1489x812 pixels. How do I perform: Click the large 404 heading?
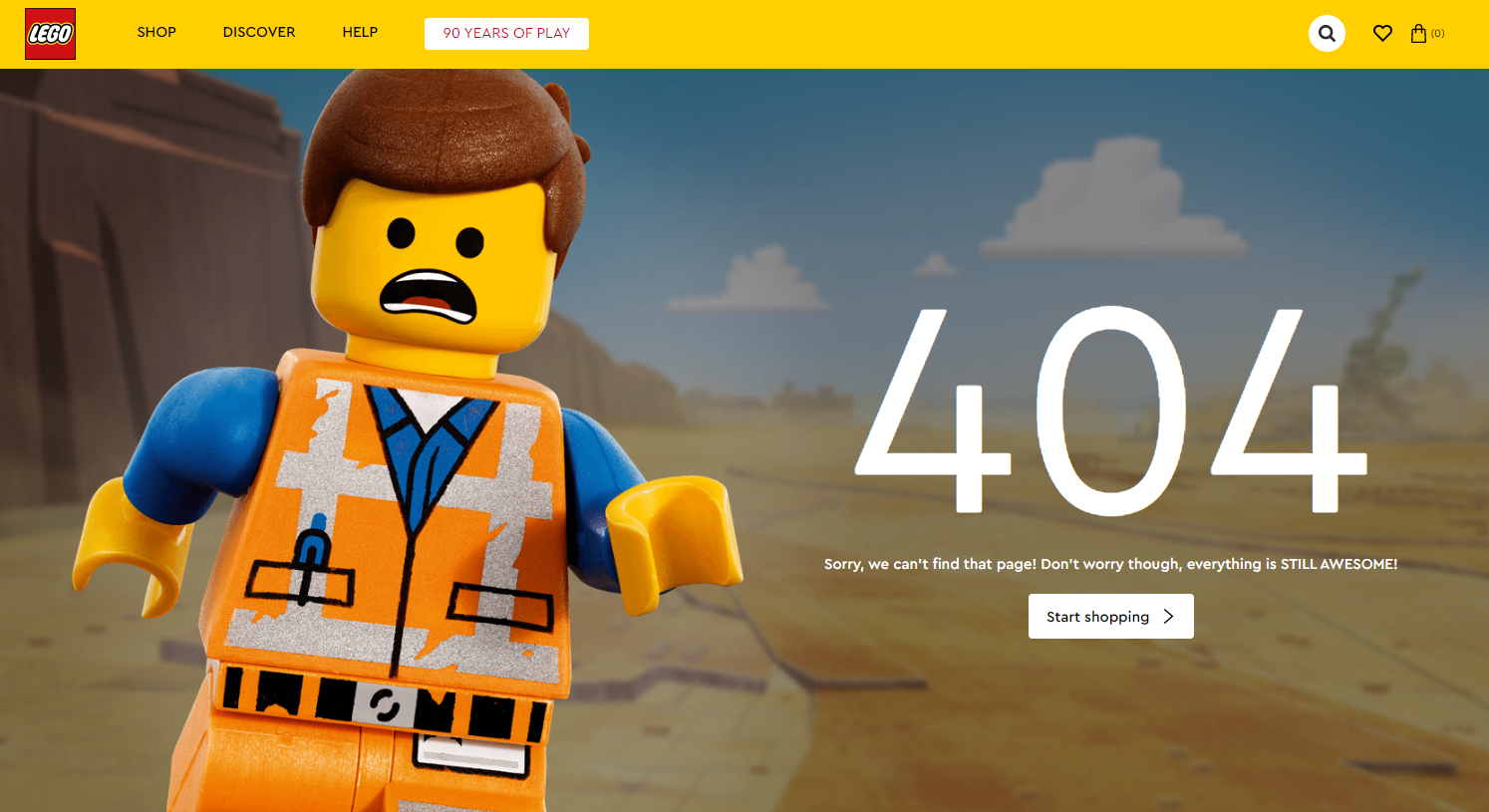(x=1110, y=409)
